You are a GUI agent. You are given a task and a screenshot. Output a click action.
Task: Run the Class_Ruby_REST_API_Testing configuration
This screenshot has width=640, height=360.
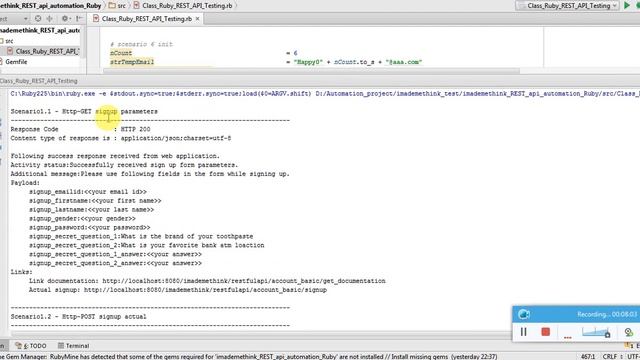pyautogui.click(x=627, y=5)
